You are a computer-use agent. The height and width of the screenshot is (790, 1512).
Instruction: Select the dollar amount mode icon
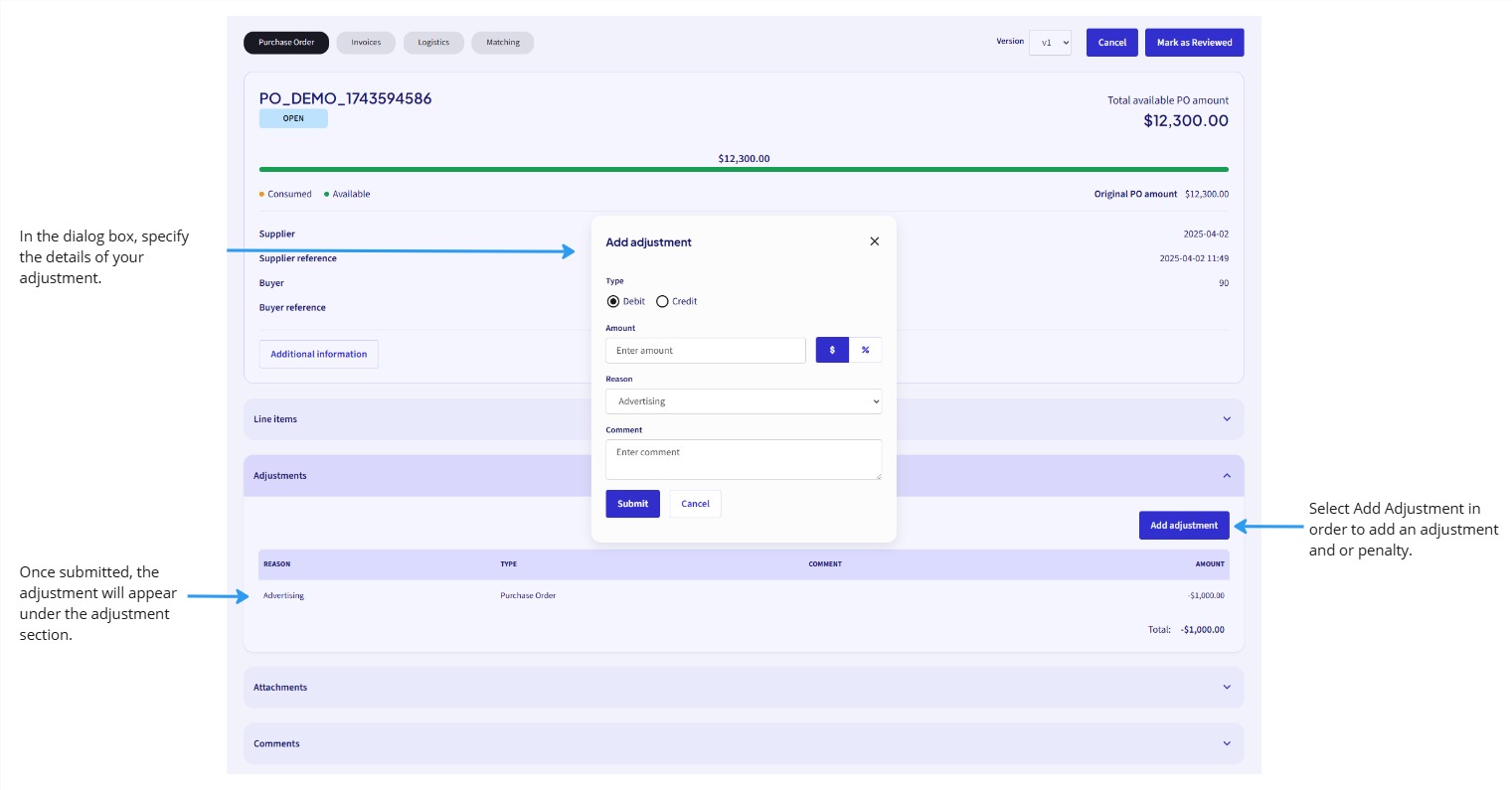tap(832, 350)
